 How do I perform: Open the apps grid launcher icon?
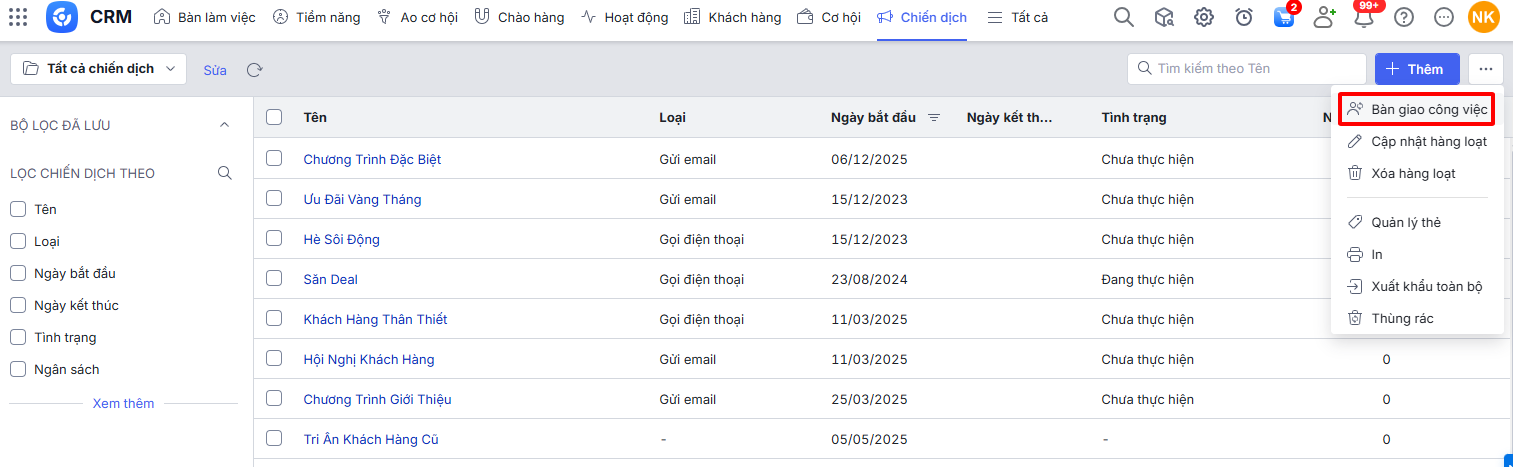coord(18,17)
